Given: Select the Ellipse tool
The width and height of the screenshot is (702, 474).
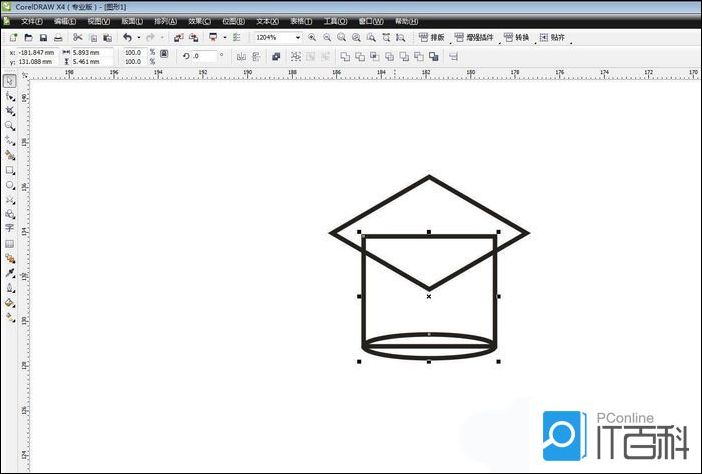Looking at the screenshot, I should pyautogui.click(x=10, y=185).
